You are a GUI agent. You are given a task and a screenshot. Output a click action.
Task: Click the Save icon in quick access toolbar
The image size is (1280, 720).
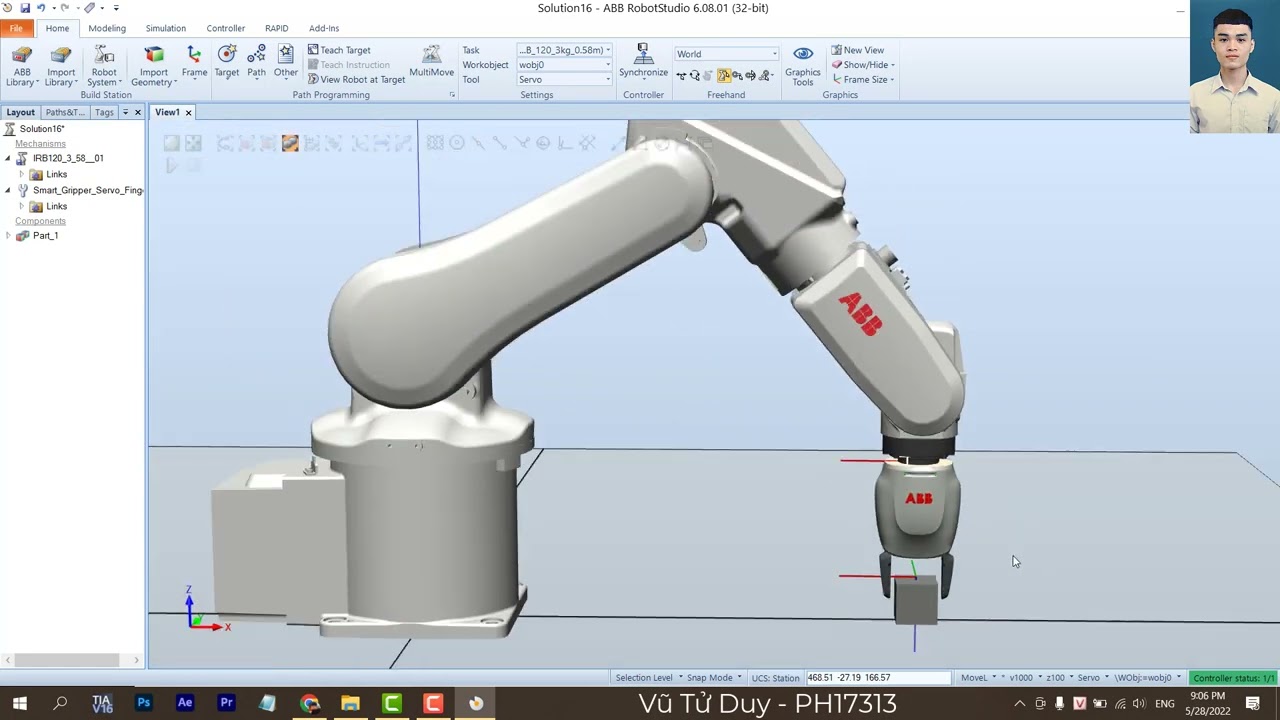[25, 8]
